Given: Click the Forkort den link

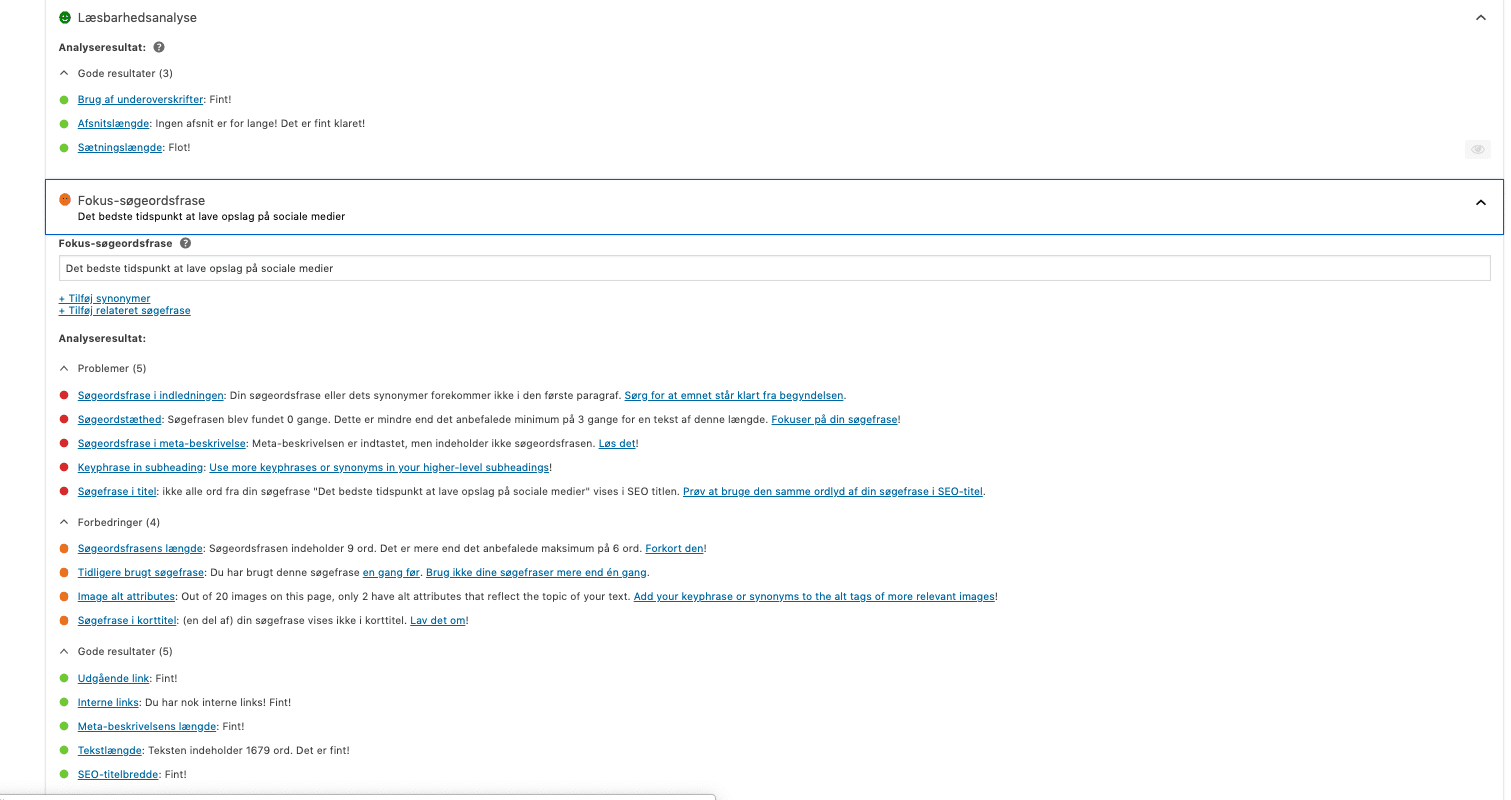Looking at the screenshot, I should pos(675,548).
